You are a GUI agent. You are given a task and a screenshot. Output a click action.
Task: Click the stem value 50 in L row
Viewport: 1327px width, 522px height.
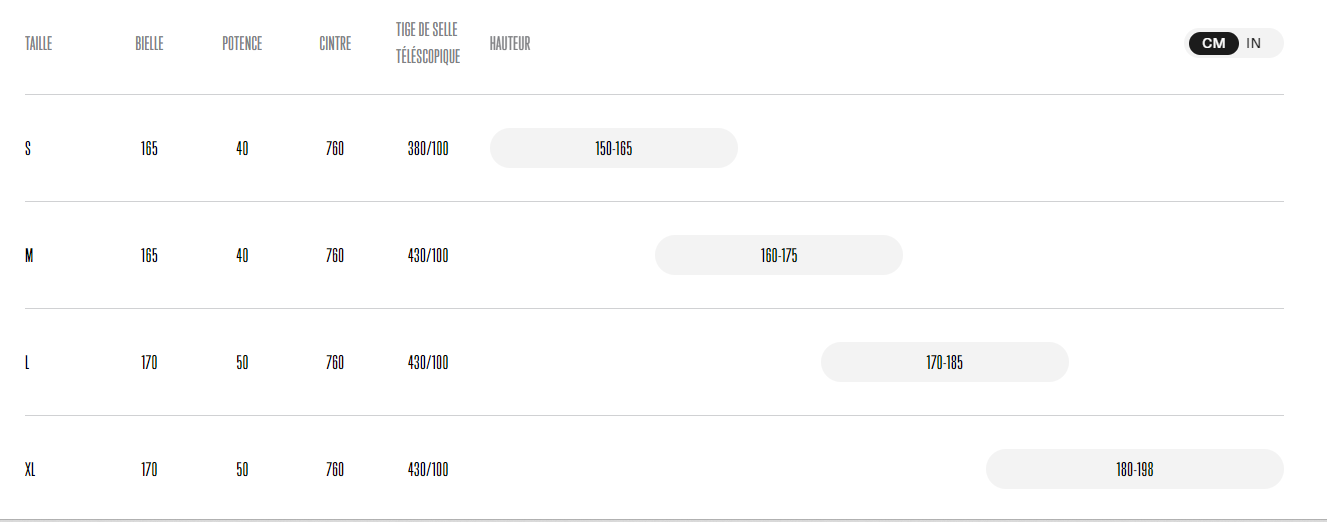pyautogui.click(x=242, y=362)
